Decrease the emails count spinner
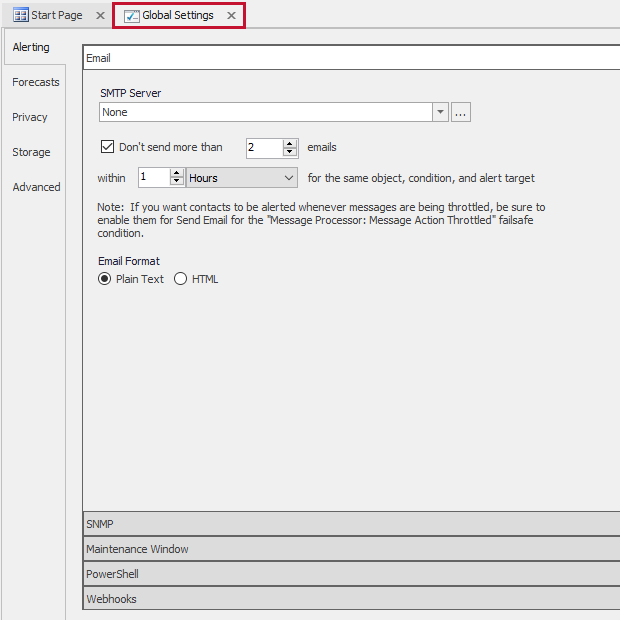This screenshot has width=620, height=620. (290, 153)
